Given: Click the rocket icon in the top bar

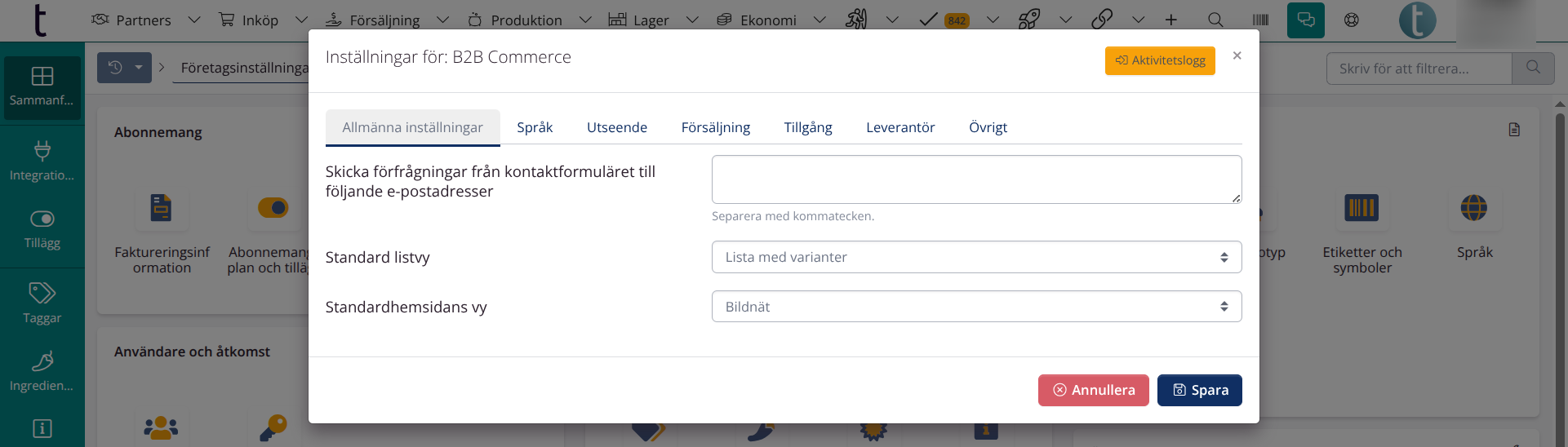Looking at the screenshot, I should point(1029,20).
